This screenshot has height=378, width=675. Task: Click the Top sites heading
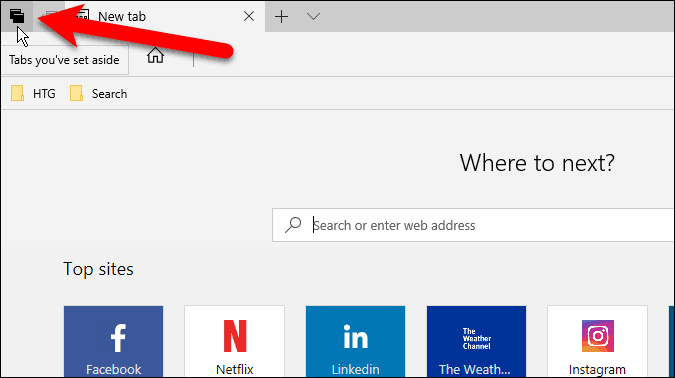pos(99,270)
